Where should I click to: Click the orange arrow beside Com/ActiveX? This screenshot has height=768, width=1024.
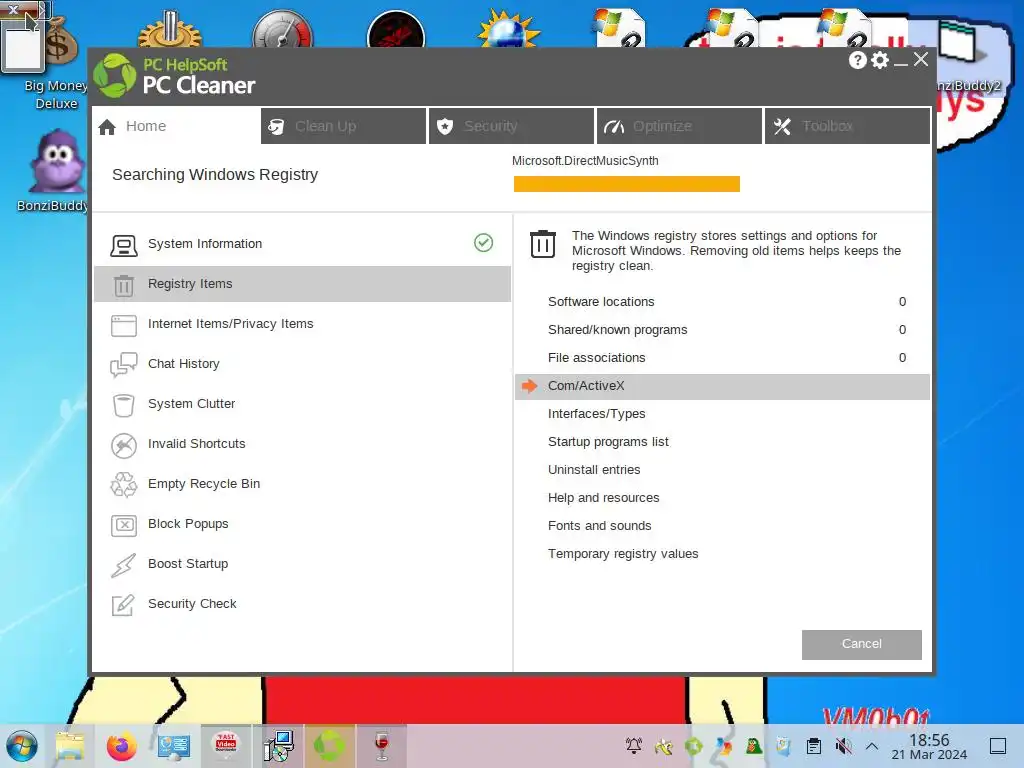click(530, 386)
